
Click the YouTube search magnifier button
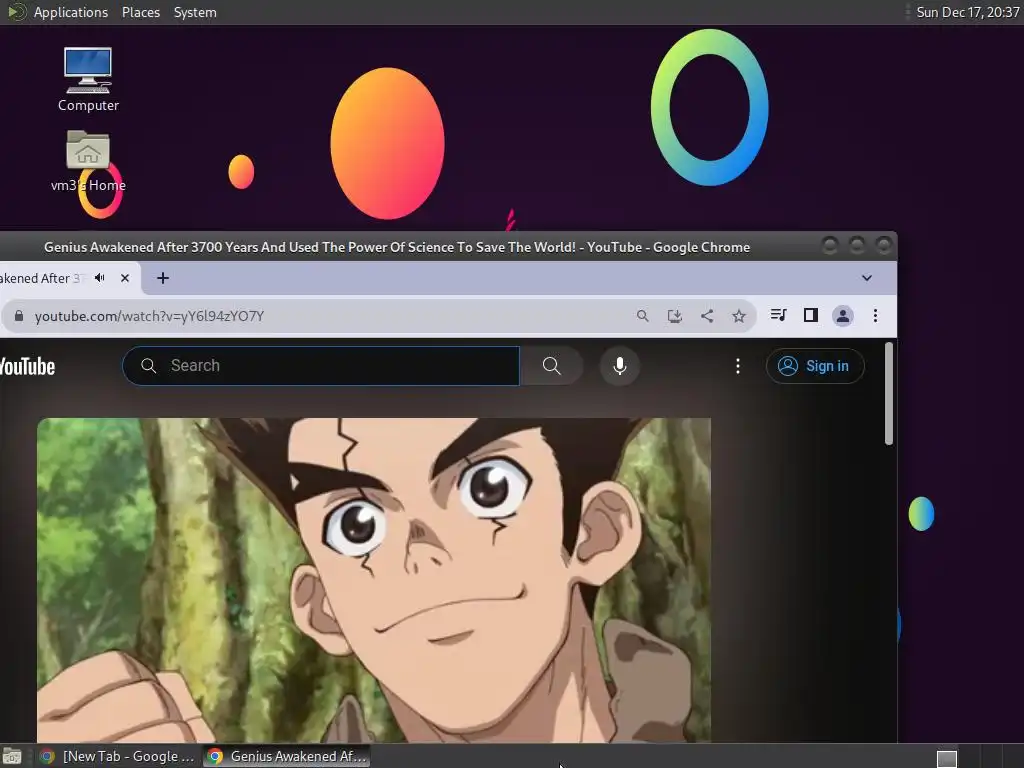click(551, 366)
